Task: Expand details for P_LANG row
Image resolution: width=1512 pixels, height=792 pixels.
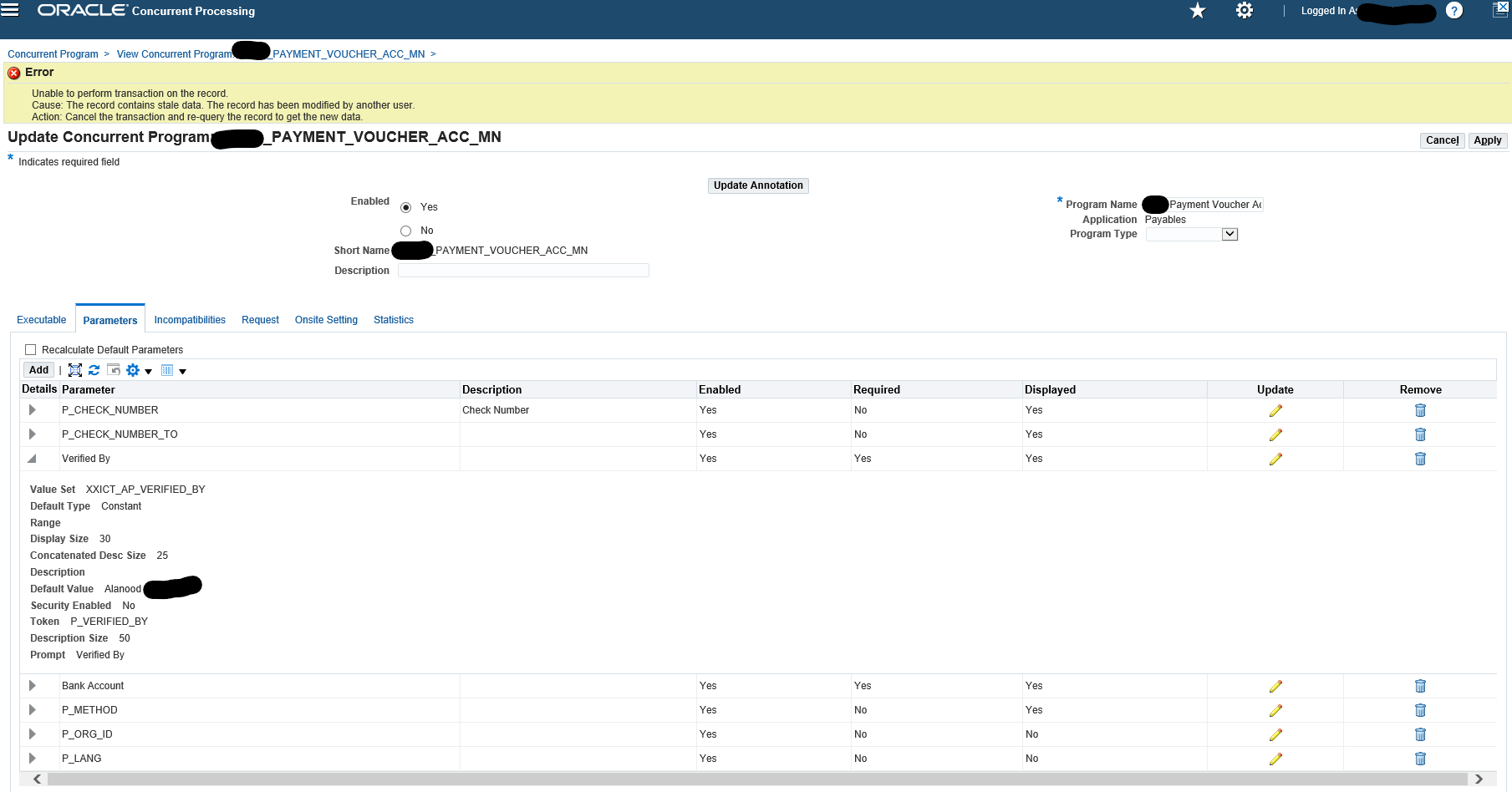Action: coord(33,759)
